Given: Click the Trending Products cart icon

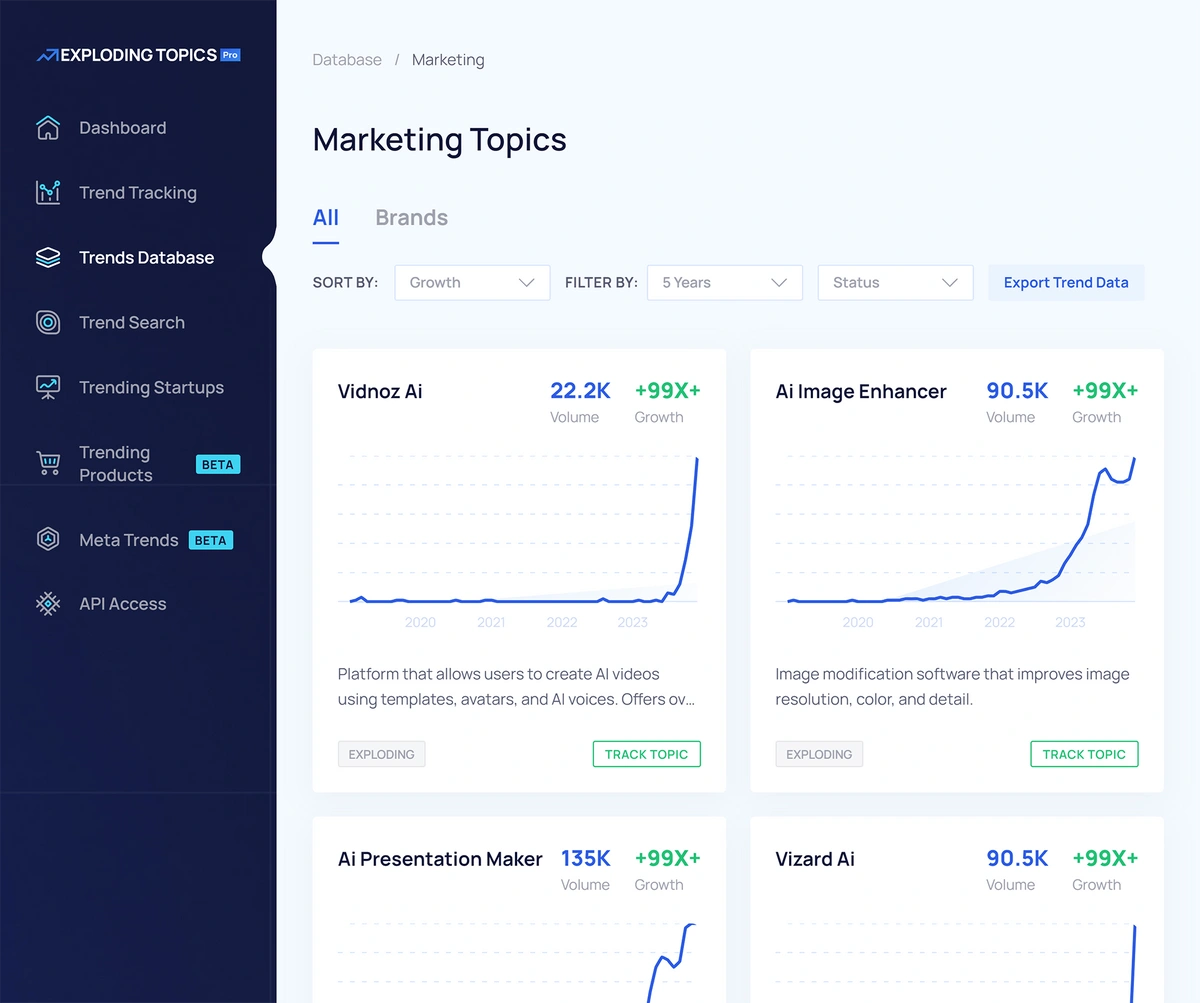Looking at the screenshot, I should click(x=48, y=464).
